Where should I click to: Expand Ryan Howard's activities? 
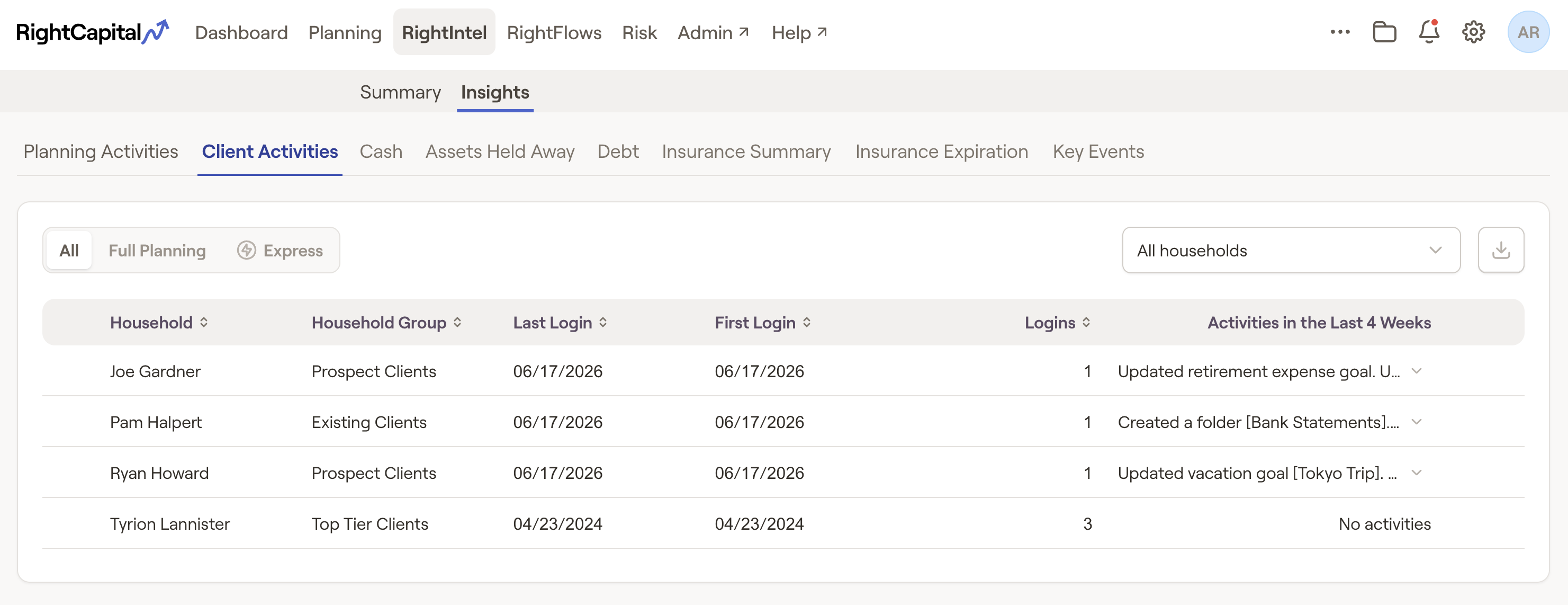tap(1416, 473)
